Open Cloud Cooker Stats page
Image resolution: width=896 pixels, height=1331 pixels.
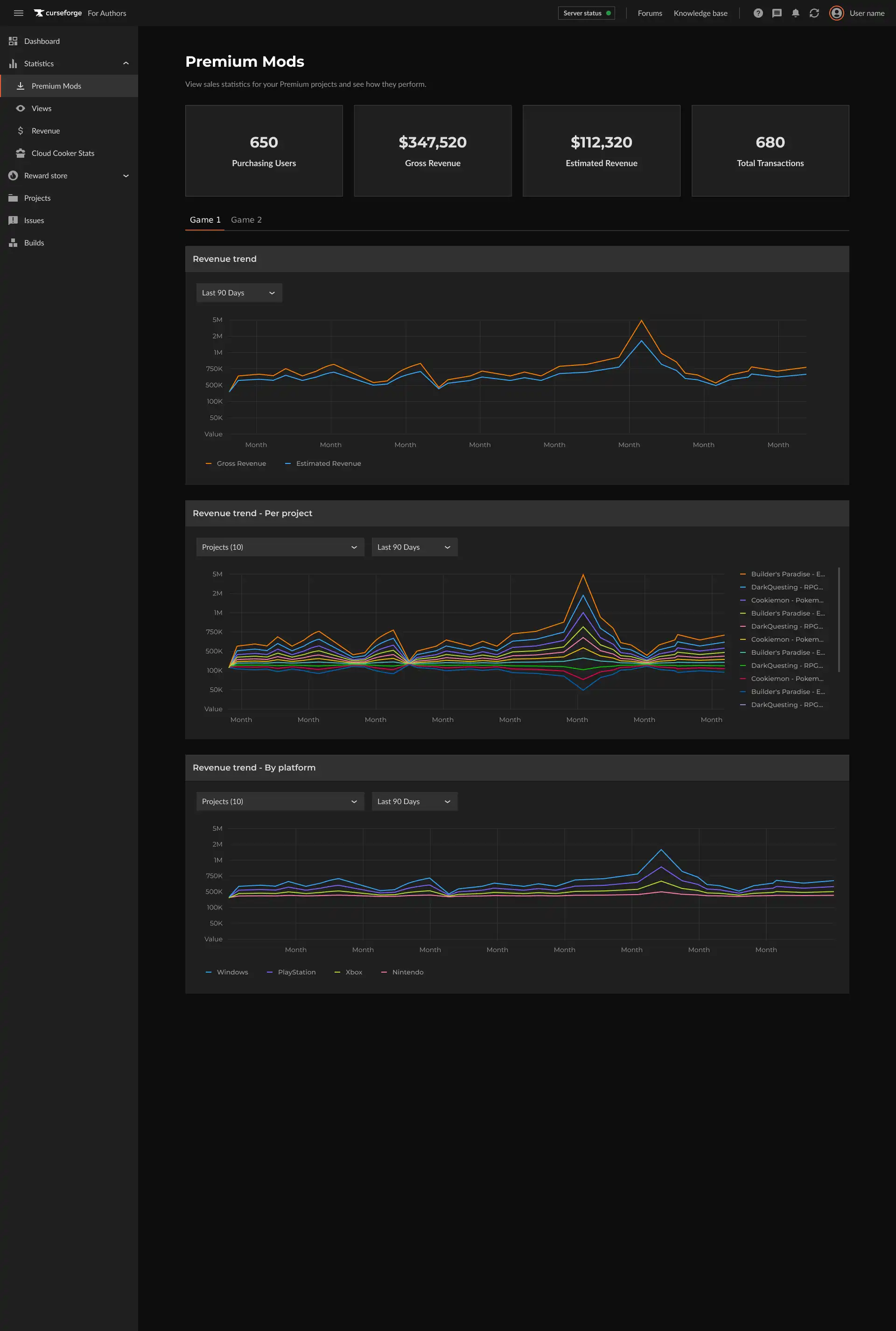pos(69,153)
